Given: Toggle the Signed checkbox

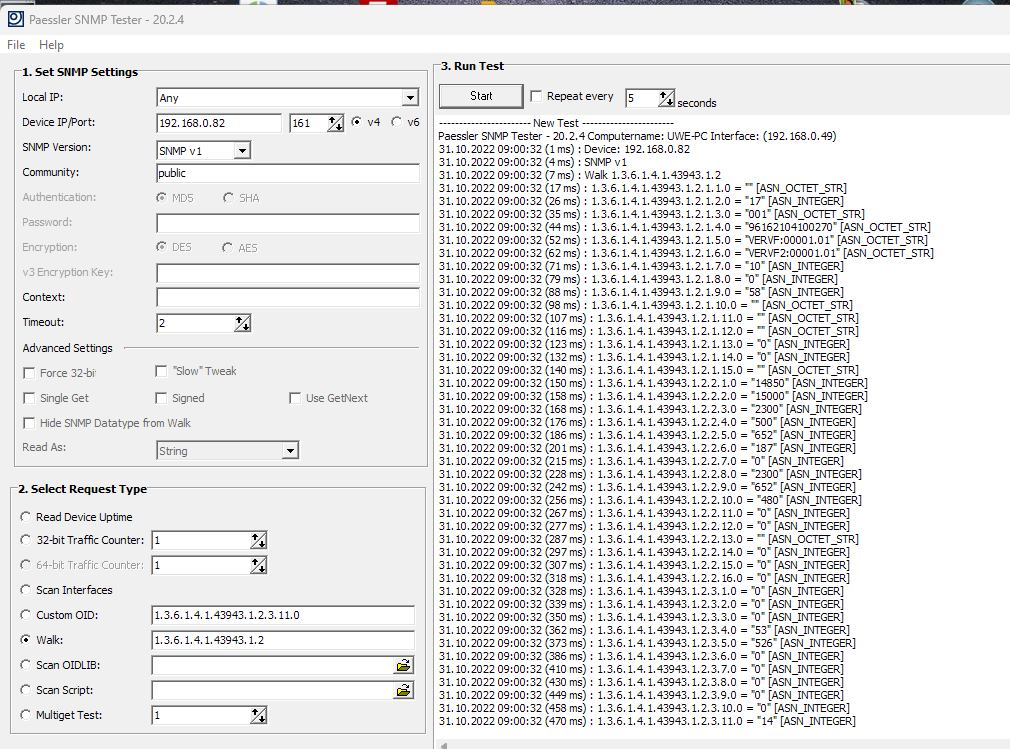Looking at the screenshot, I should click(x=161, y=398).
